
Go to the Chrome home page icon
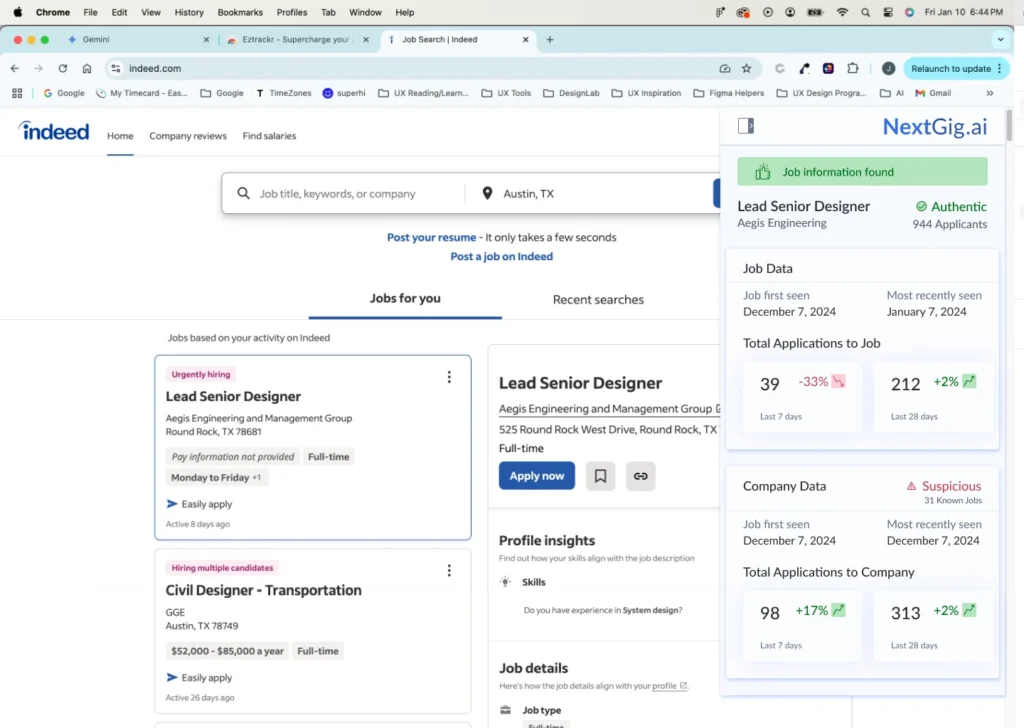(x=87, y=69)
